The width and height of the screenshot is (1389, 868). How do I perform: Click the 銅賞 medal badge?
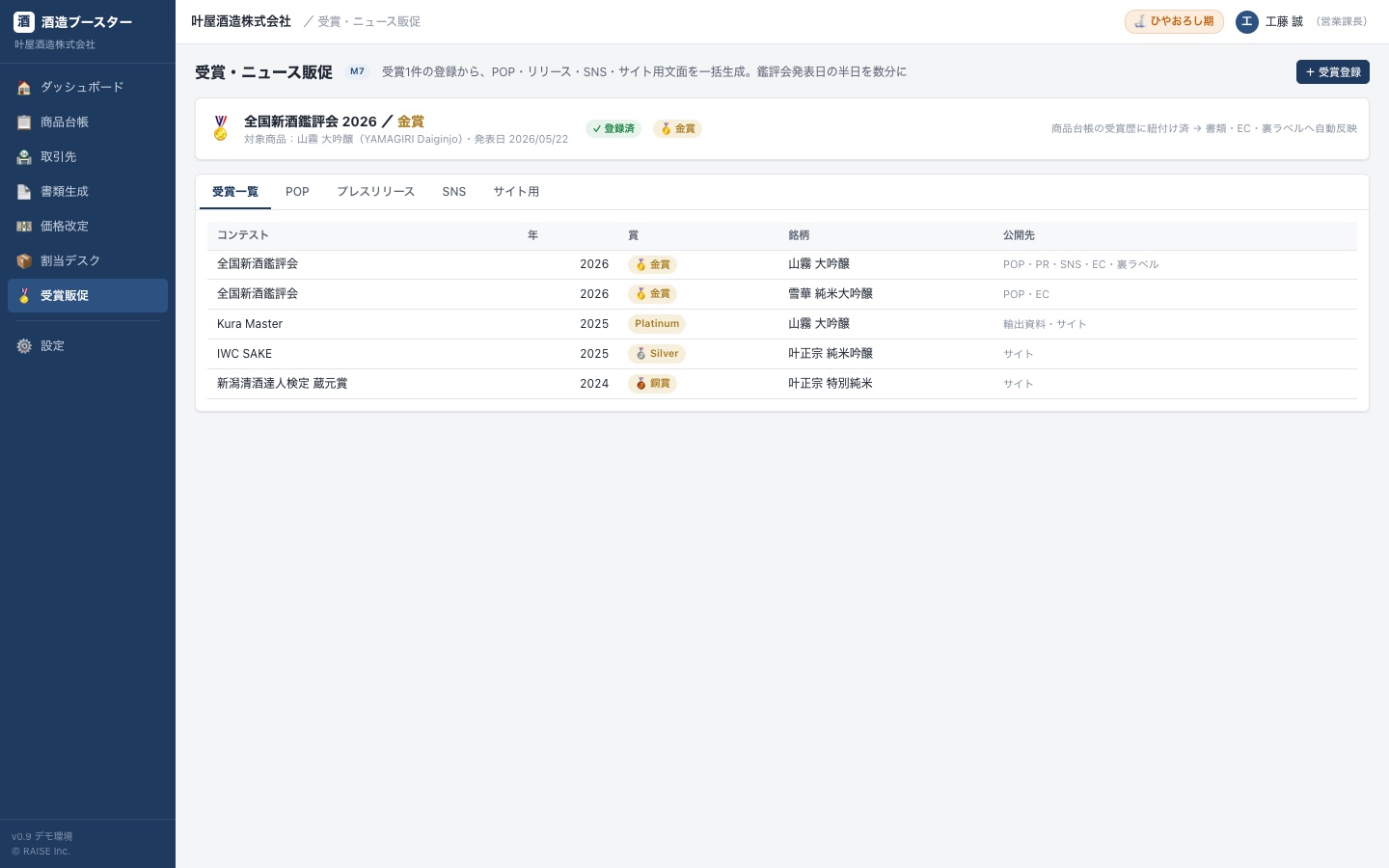(x=653, y=384)
